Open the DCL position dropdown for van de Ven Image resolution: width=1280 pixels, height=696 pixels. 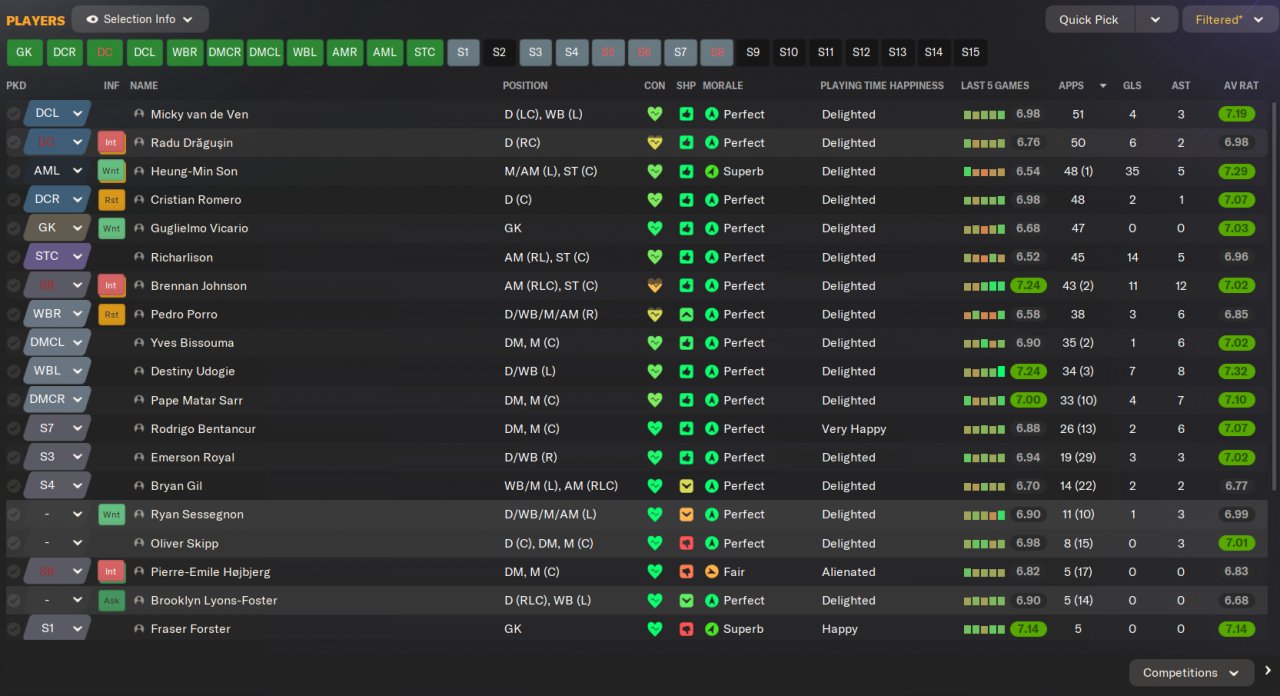click(57, 114)
